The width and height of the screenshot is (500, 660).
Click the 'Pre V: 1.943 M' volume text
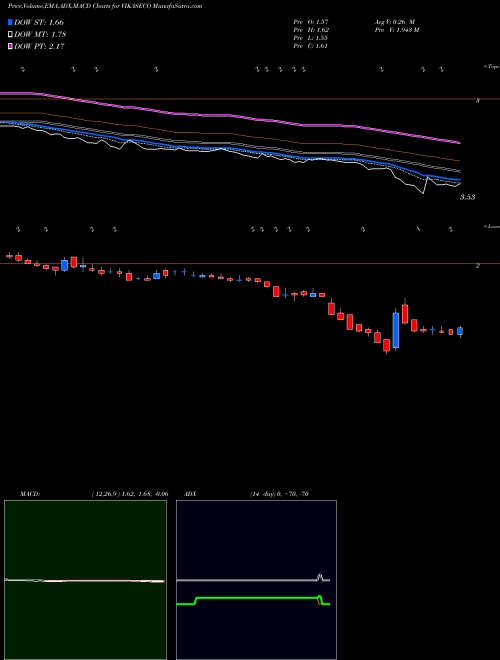click(396, 30)
